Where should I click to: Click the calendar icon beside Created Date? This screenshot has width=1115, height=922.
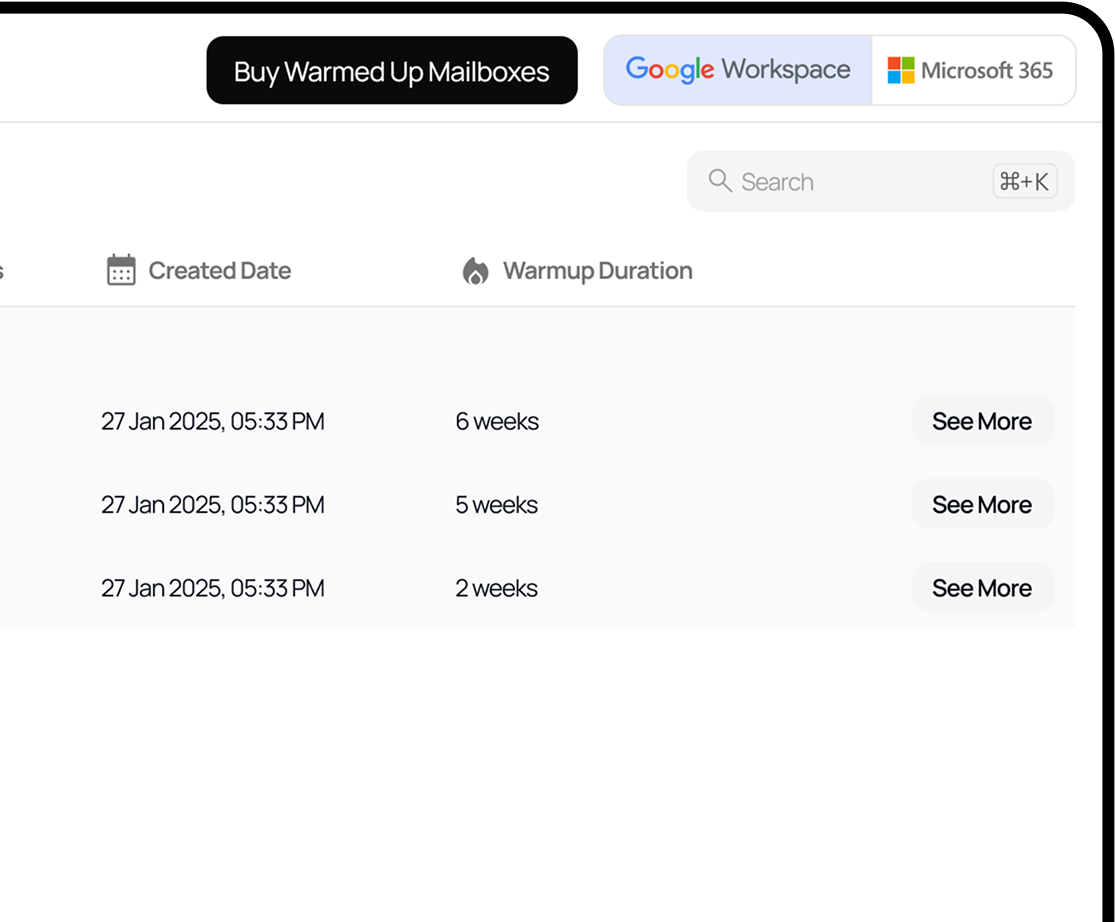pyautogui.click(x=121, y=270)
